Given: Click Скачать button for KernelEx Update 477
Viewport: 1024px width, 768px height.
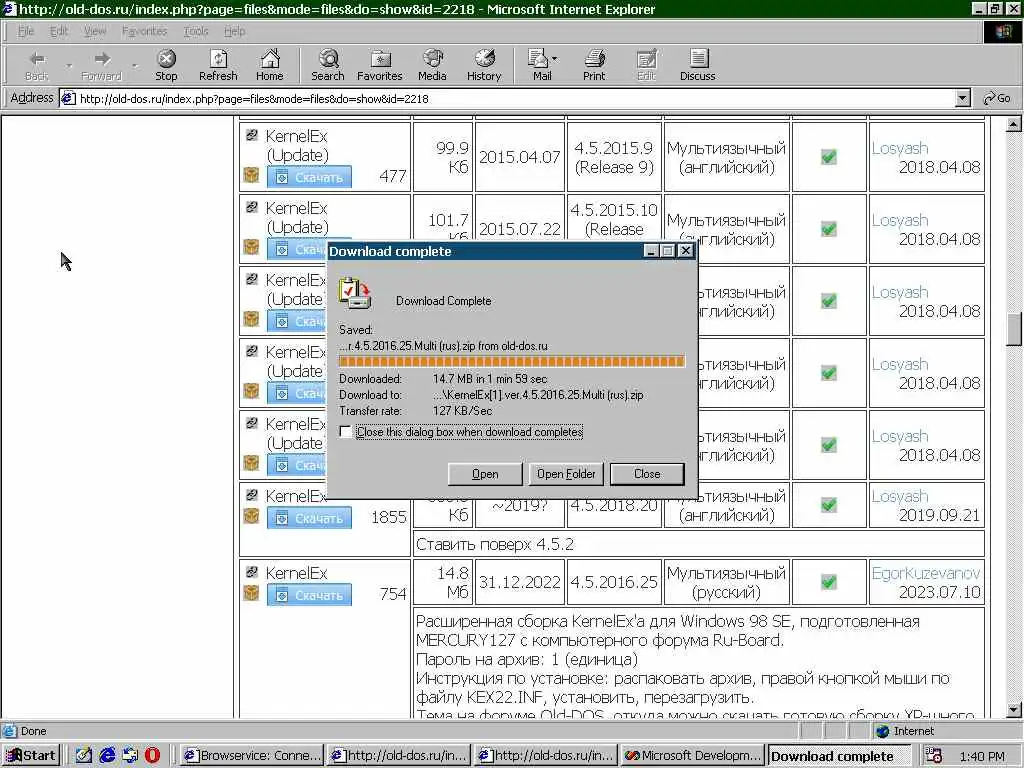Looking at the screenshot, I should (x=309, y=177).
